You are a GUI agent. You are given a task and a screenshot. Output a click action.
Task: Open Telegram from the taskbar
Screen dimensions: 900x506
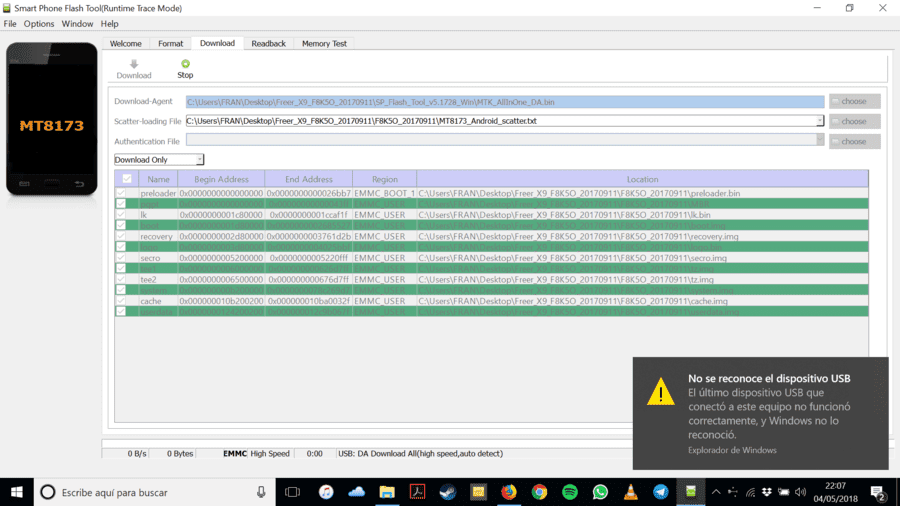click(x=661, y=492)
